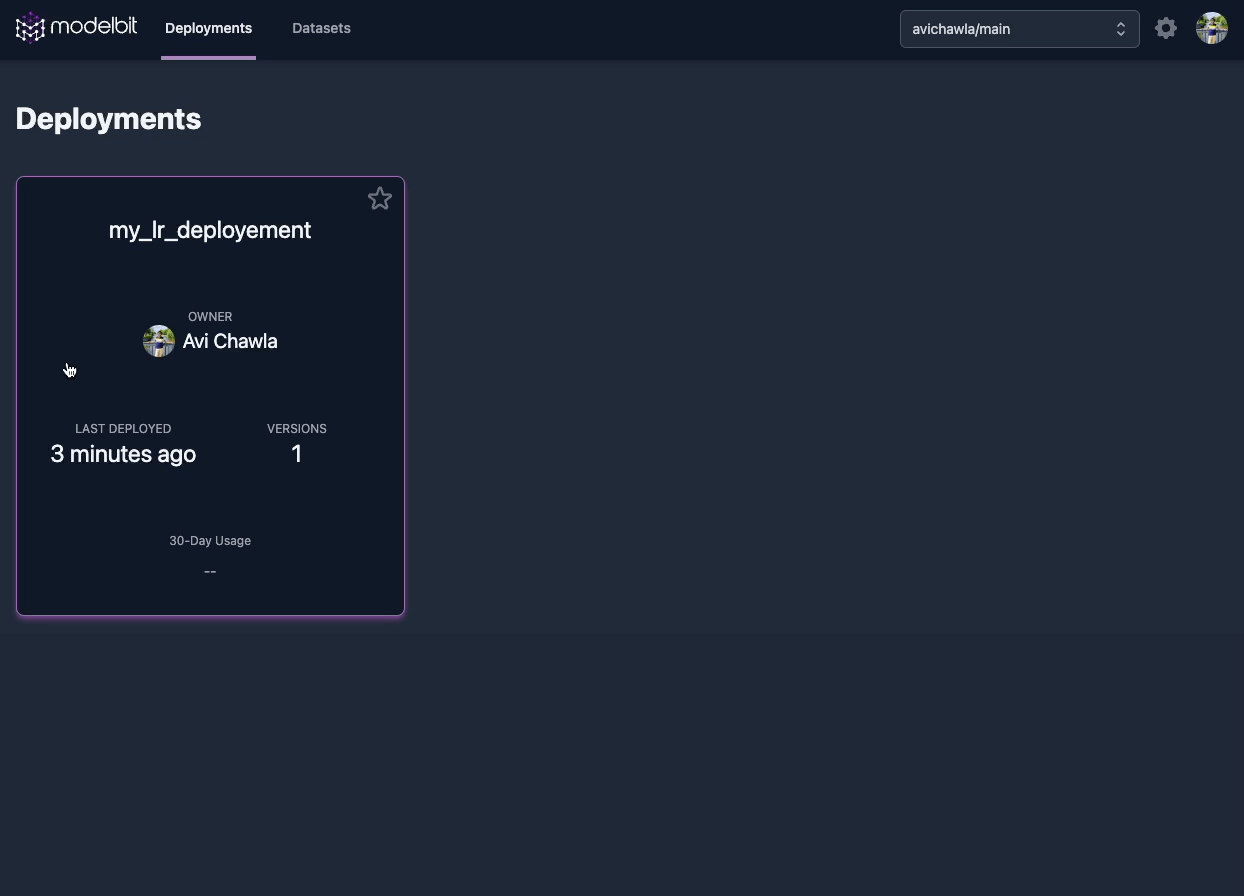Click the Deployments page heading
This screenshot has height=896, width=1244.
(108, 119)
